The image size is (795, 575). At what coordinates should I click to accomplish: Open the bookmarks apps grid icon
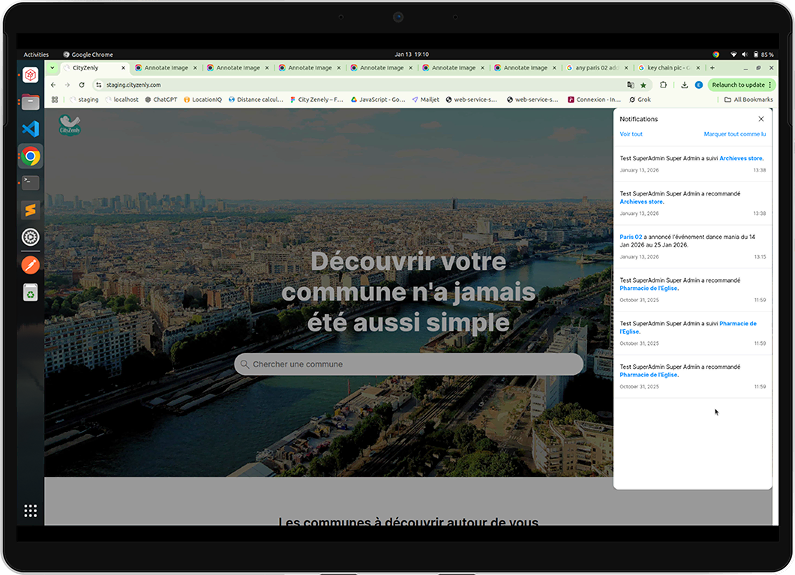[55, 100]
